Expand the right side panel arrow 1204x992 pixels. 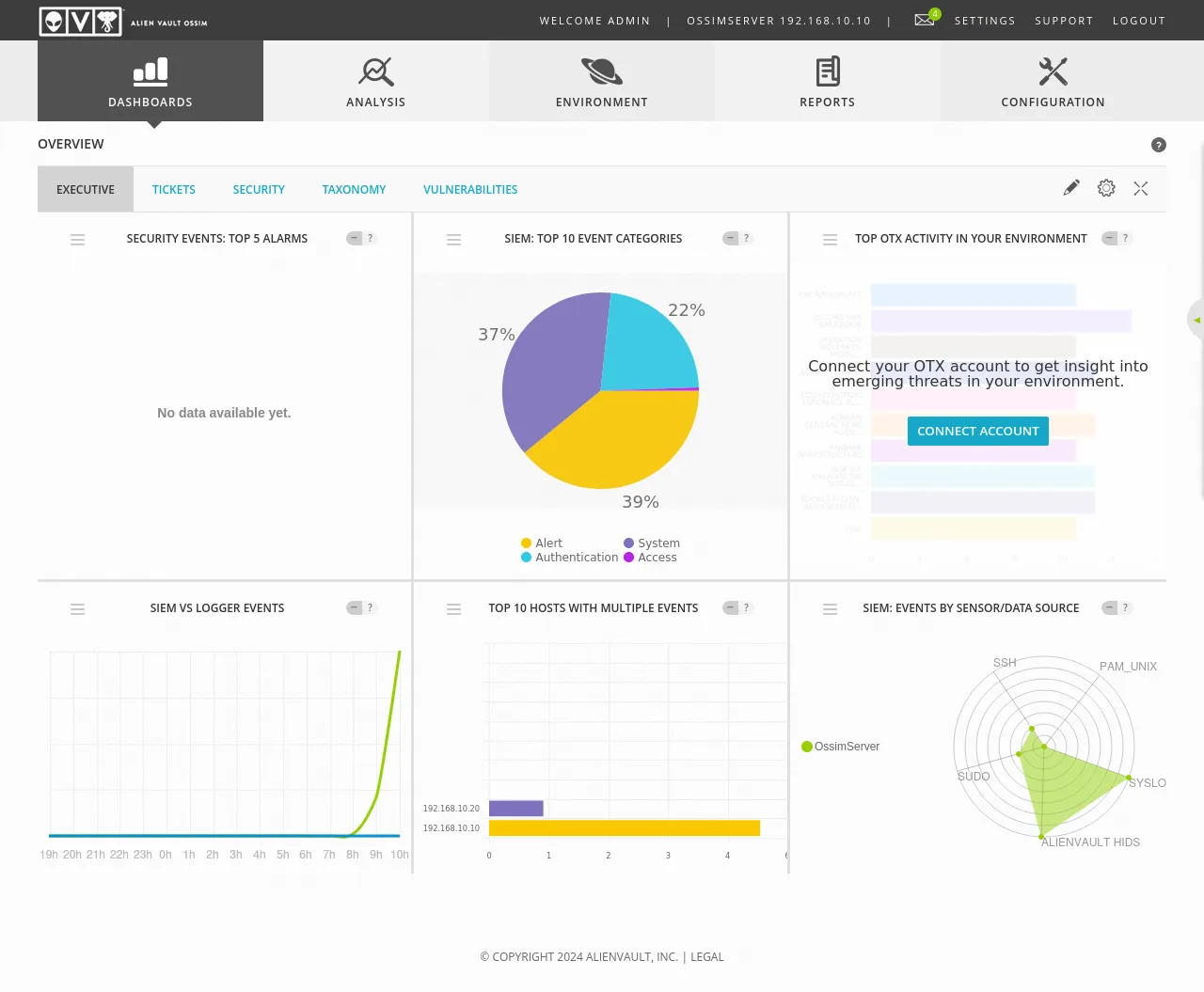(1196, 320)
